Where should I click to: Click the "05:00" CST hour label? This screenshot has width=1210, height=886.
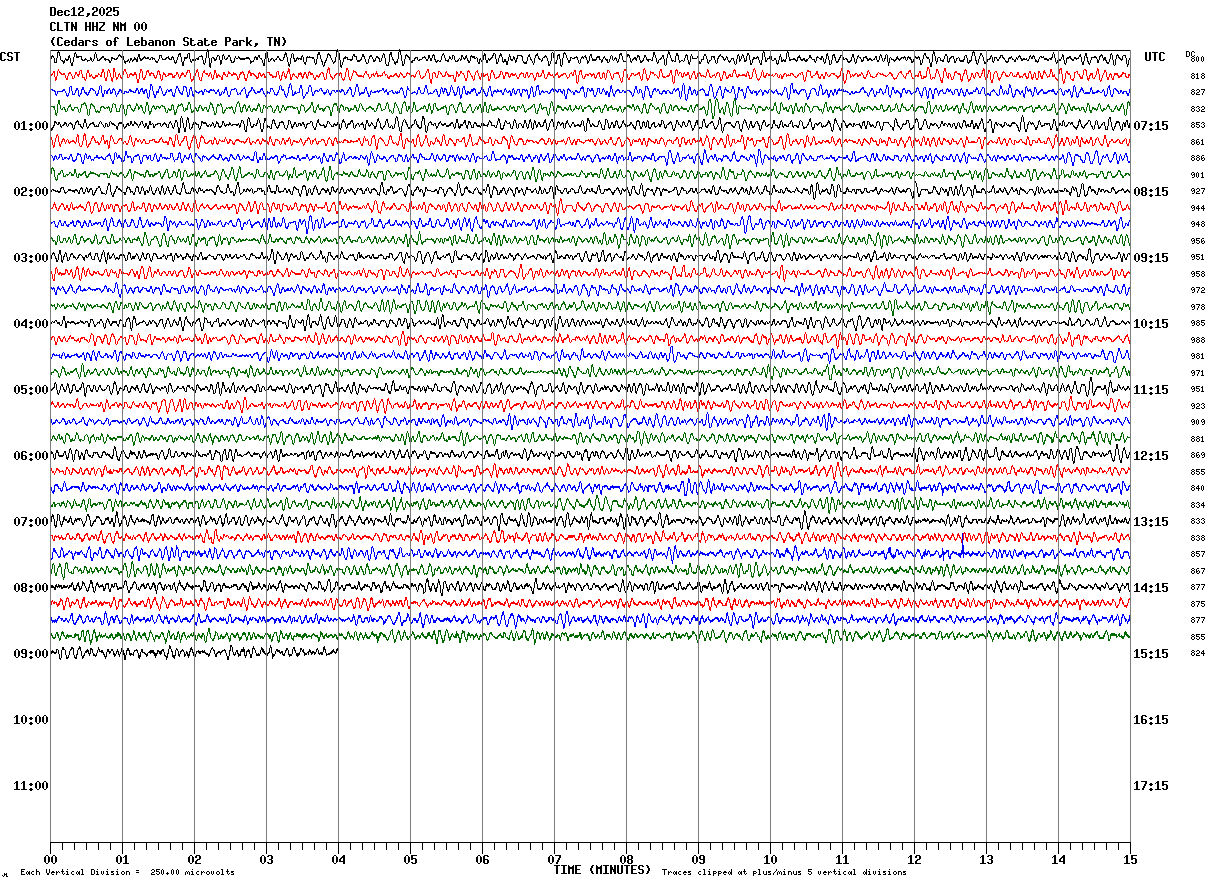[31, 390]
